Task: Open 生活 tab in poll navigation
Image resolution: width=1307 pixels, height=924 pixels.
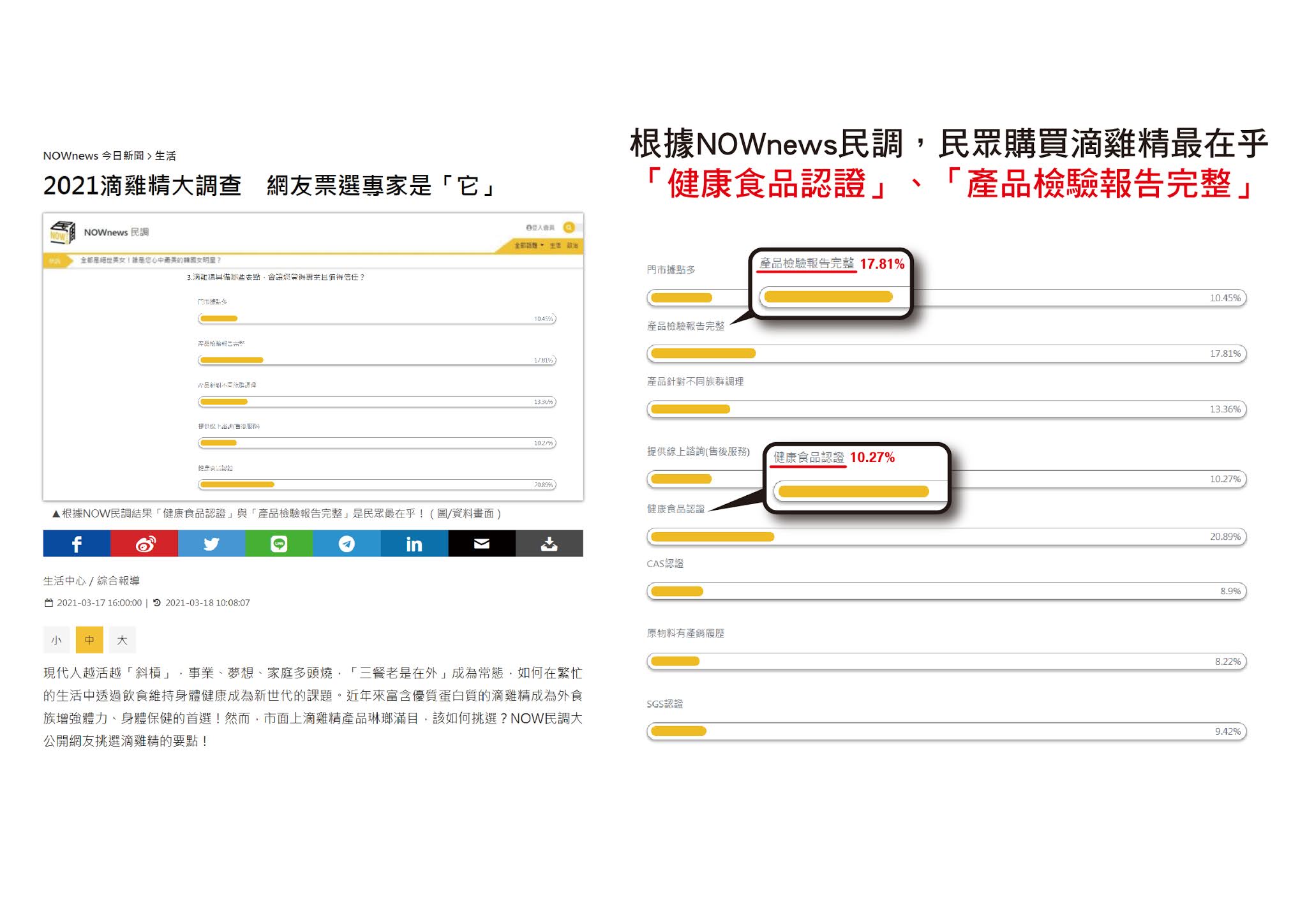Action: [x=555, y=246]
